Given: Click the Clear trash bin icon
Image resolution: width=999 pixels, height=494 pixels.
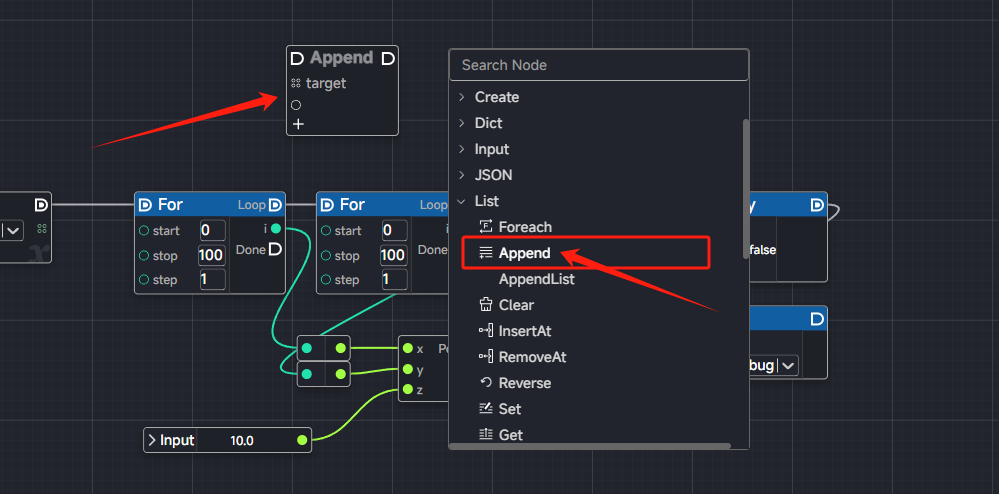Looking at the screenshot, I should coord(486,305).
